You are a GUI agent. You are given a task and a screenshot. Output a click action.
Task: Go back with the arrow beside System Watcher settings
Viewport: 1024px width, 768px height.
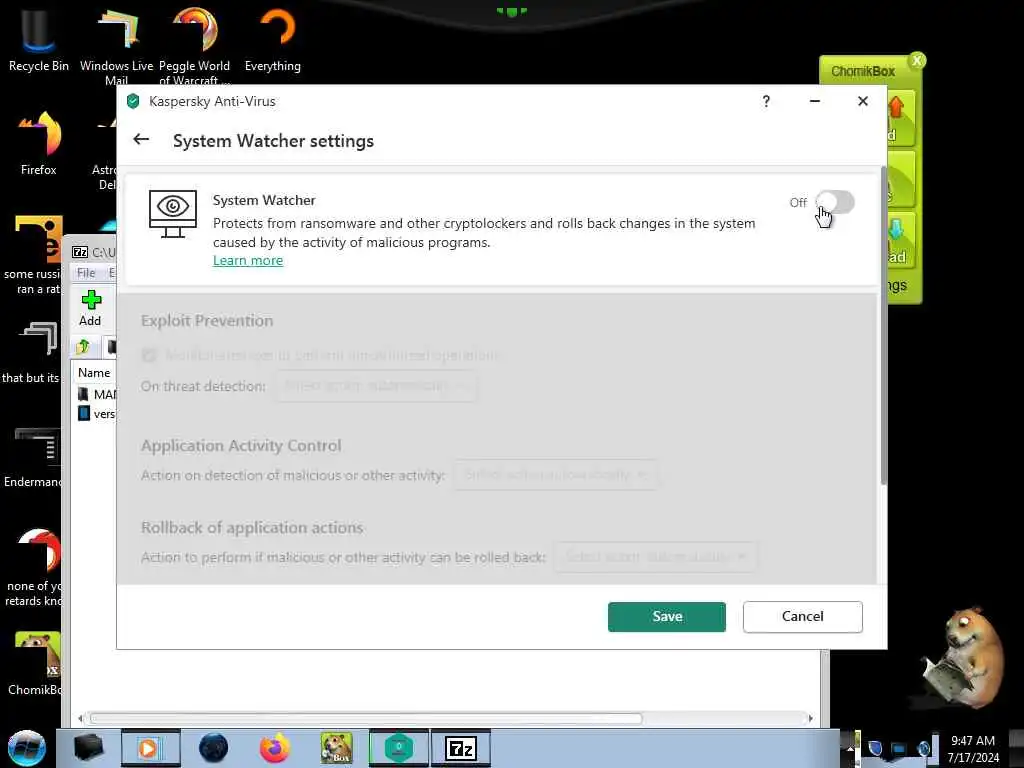[x=141, y=139]
